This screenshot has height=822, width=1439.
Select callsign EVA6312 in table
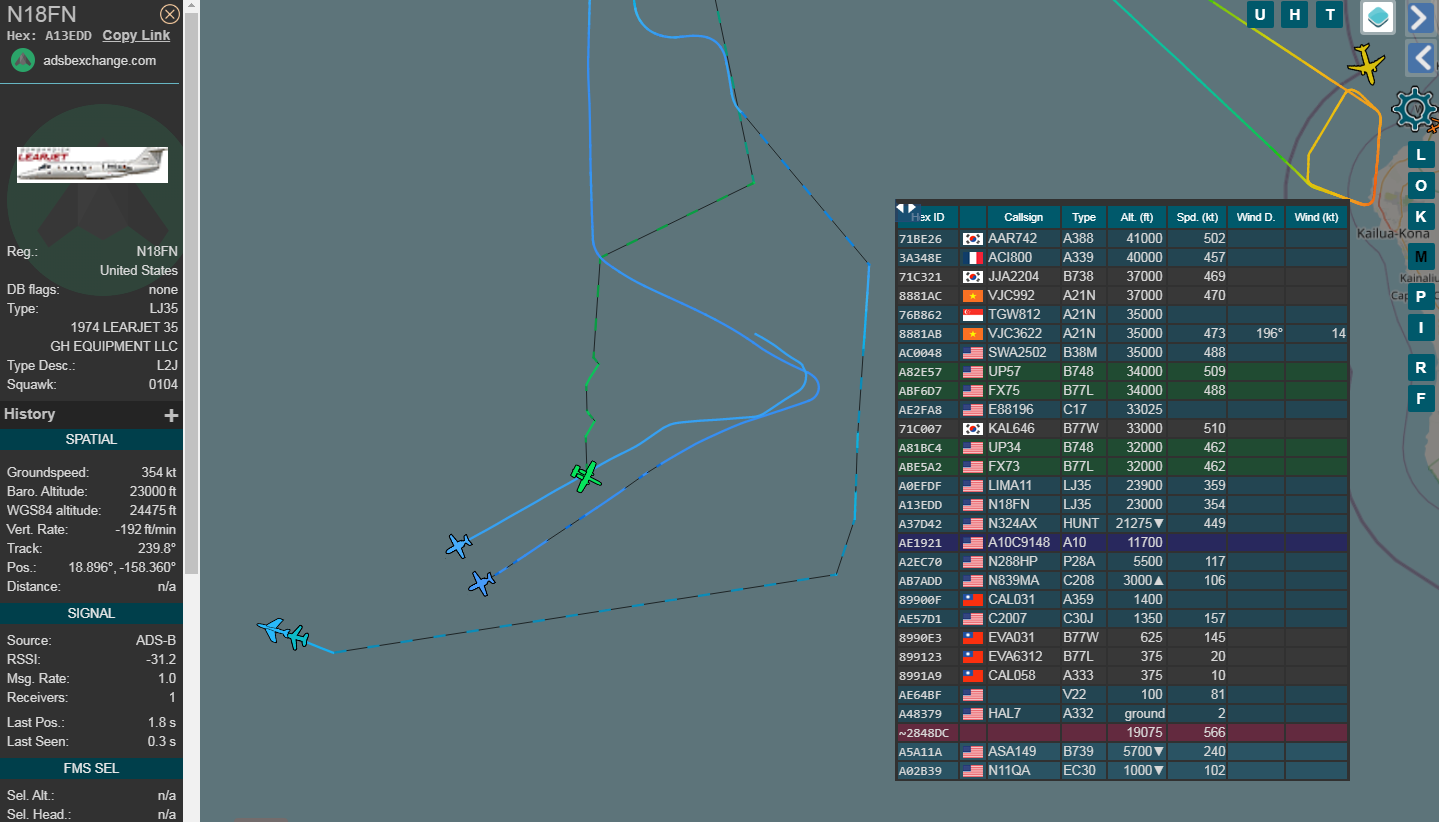point(1014,657)
